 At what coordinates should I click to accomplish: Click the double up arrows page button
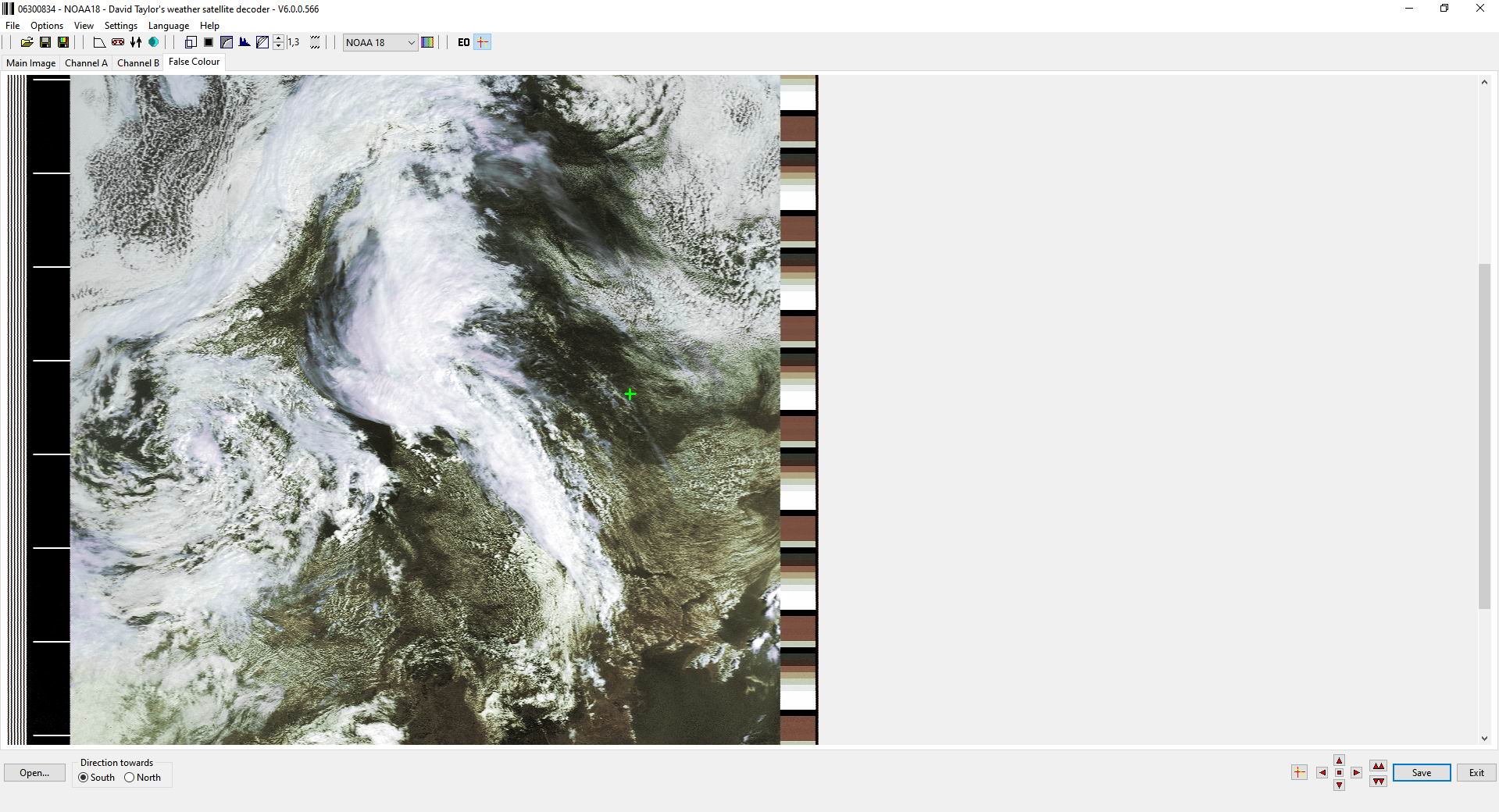(1378, 766)
